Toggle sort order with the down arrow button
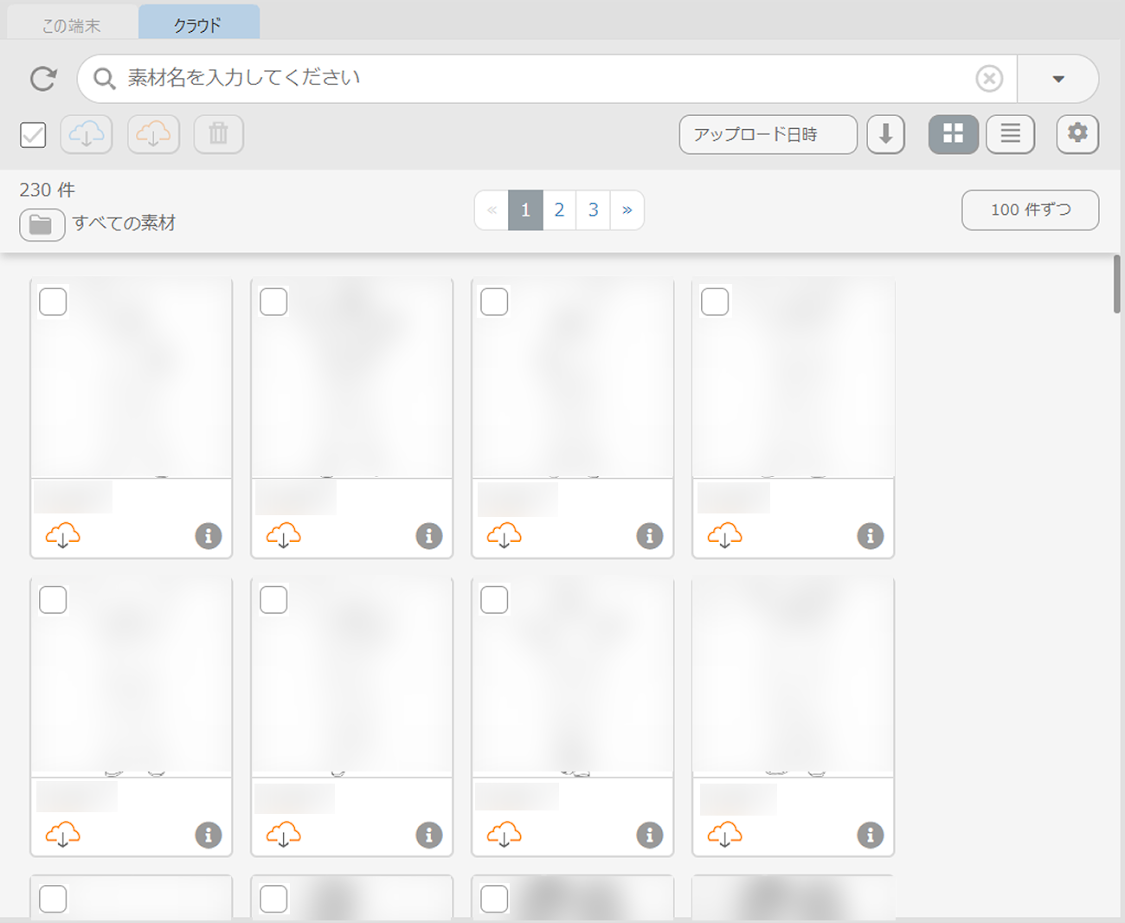Screen dimensions: 1125x923 tap(885, 134)
